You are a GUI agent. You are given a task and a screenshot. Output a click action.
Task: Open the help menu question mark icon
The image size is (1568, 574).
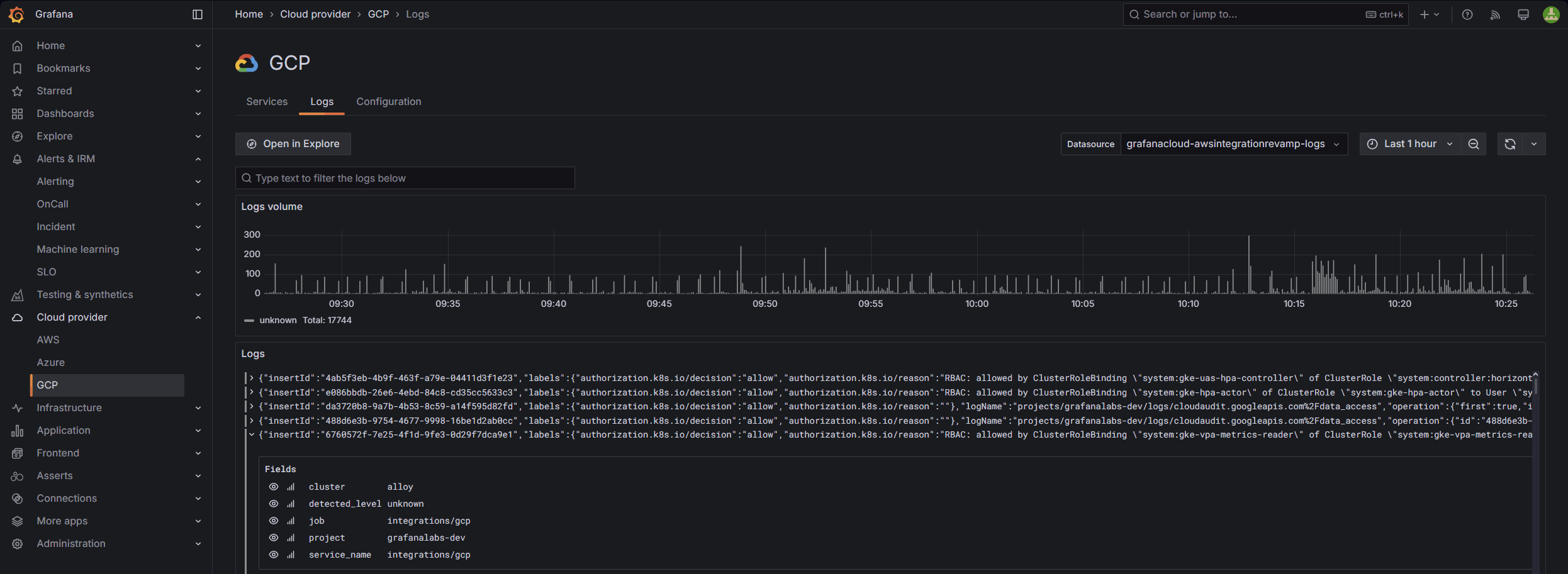point(1467,14)
